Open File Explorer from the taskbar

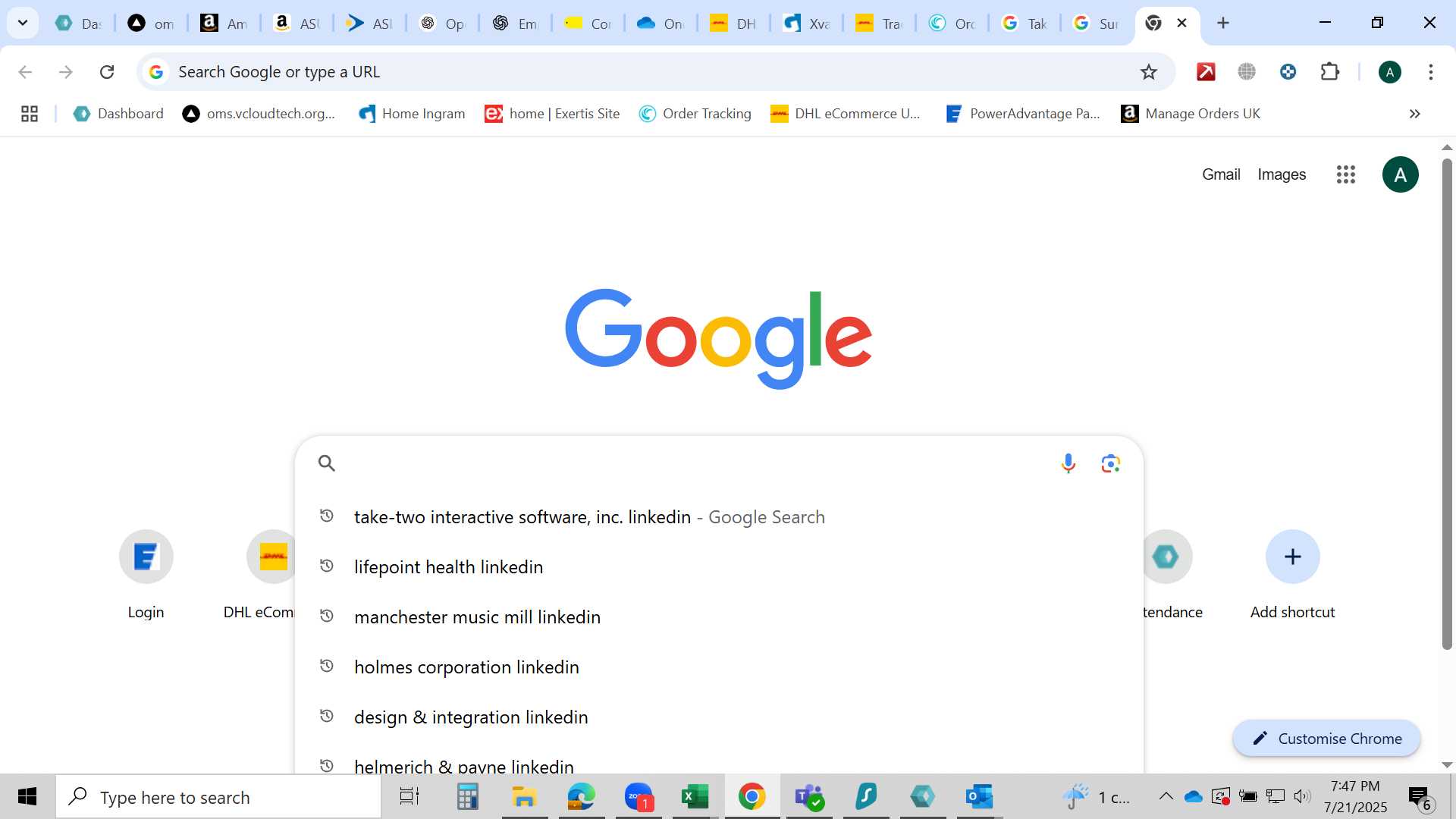coord(524,797)
